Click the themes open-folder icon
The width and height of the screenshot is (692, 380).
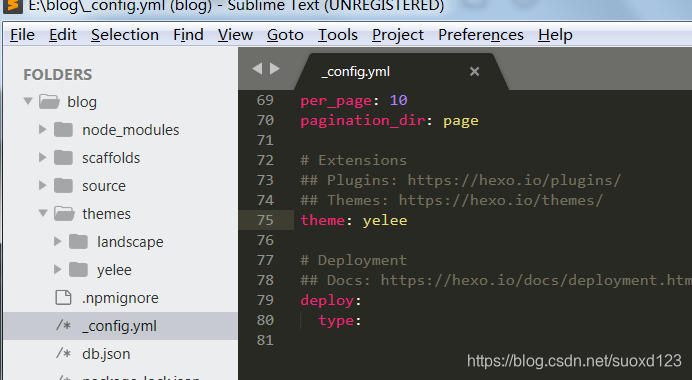[64, 214]
